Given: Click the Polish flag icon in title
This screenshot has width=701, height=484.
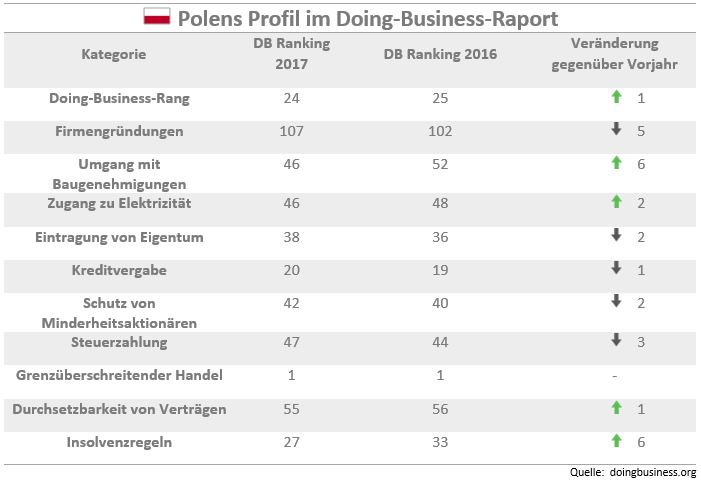Looking at the screenshot, I should coord(157,18).
